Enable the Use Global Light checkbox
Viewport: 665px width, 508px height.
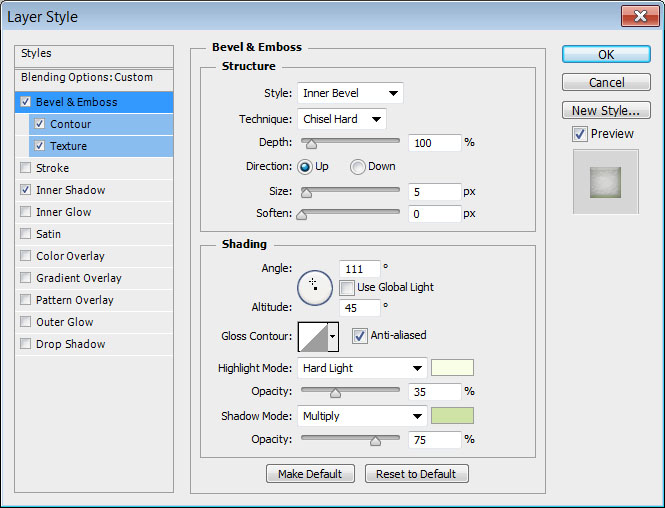pyautogui.click(x=347, y=287)
